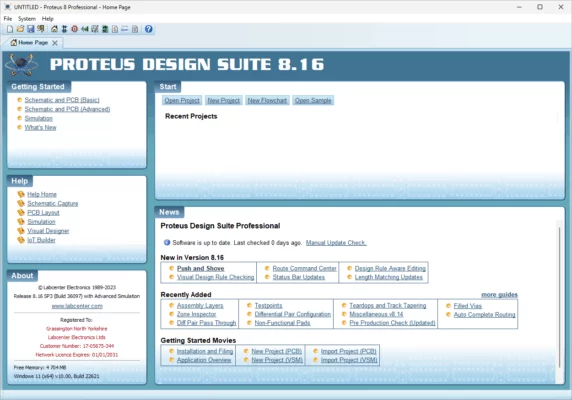Click the book icon beside IoT Builder
Viewport: 572px width, 400px height.
(x=21, y=240)
